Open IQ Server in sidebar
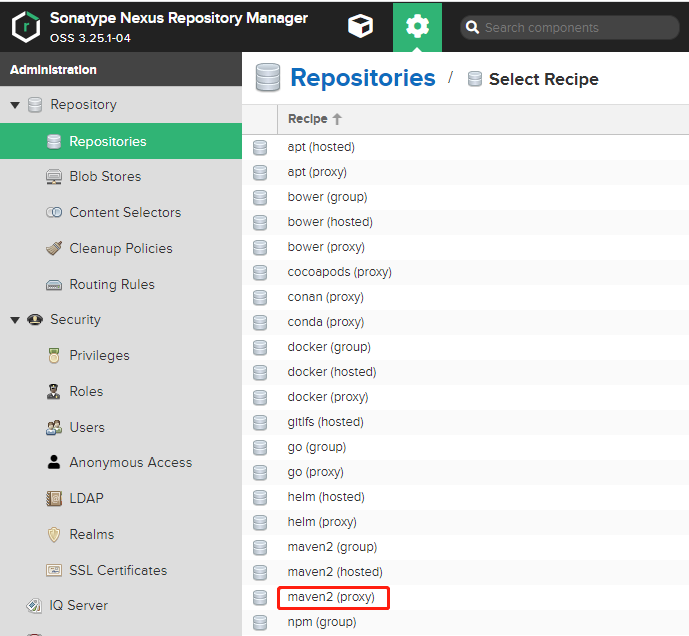689x636 pixels. tap(79, 606)
